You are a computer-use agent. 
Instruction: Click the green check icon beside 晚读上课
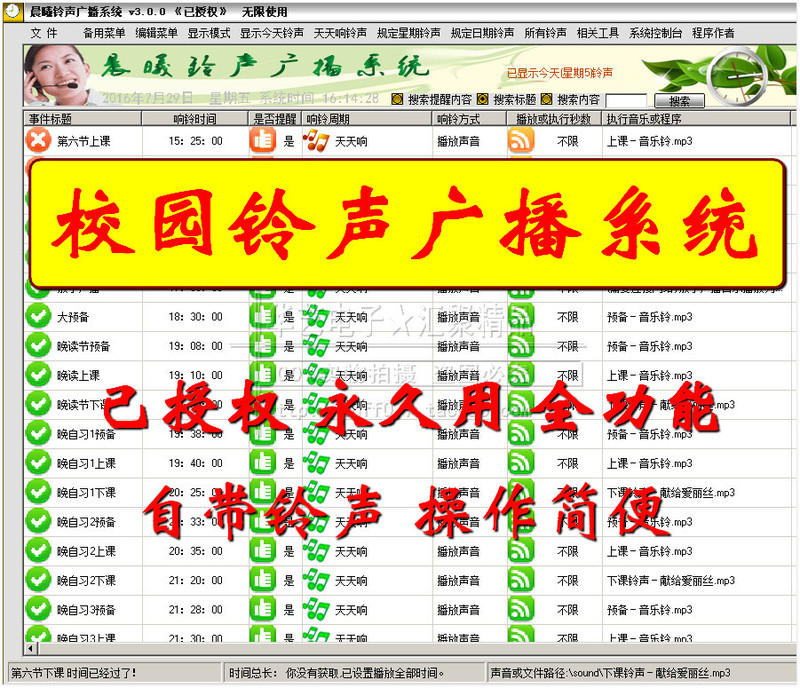38,375
